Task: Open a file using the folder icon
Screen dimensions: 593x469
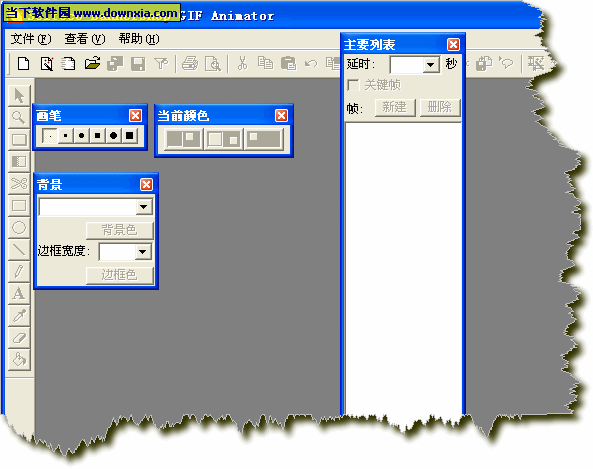Action: pyautogui.click(x=92, y=64)
